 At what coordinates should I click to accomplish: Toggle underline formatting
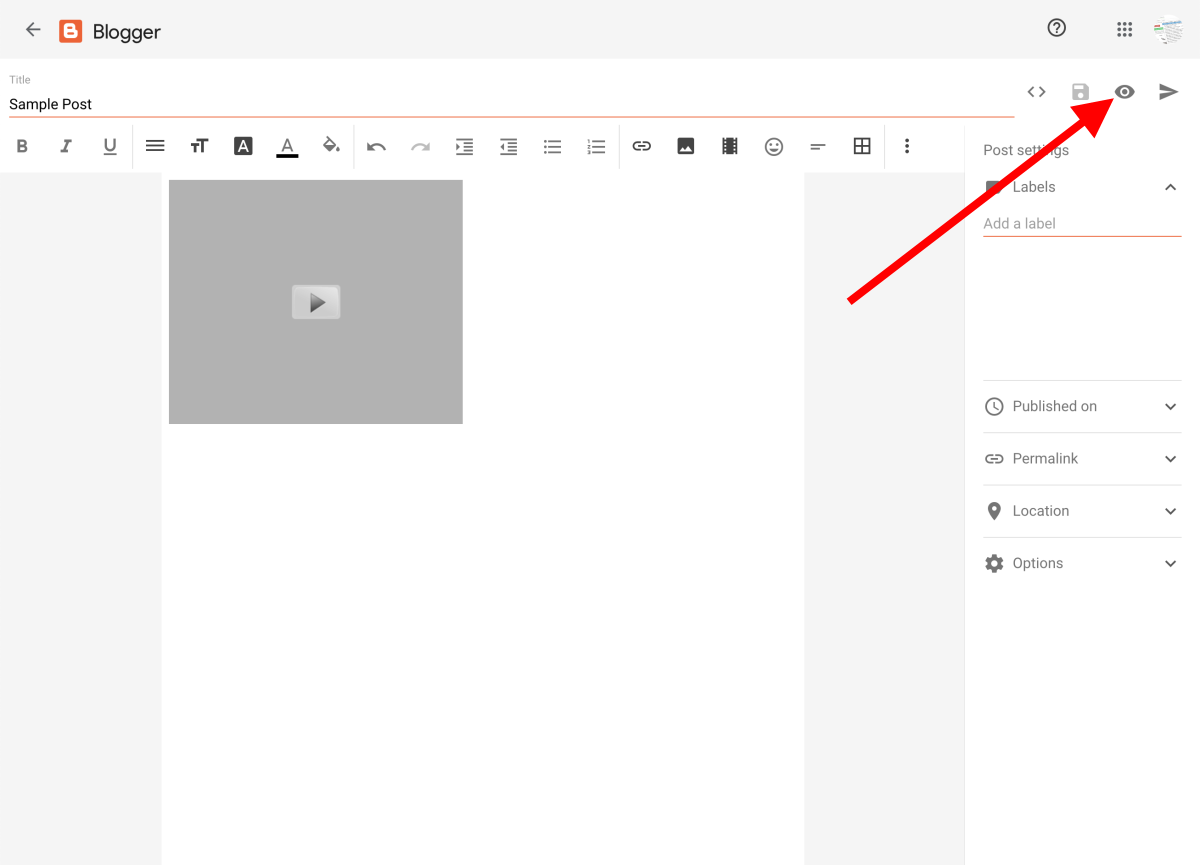(x=110, y=146)
